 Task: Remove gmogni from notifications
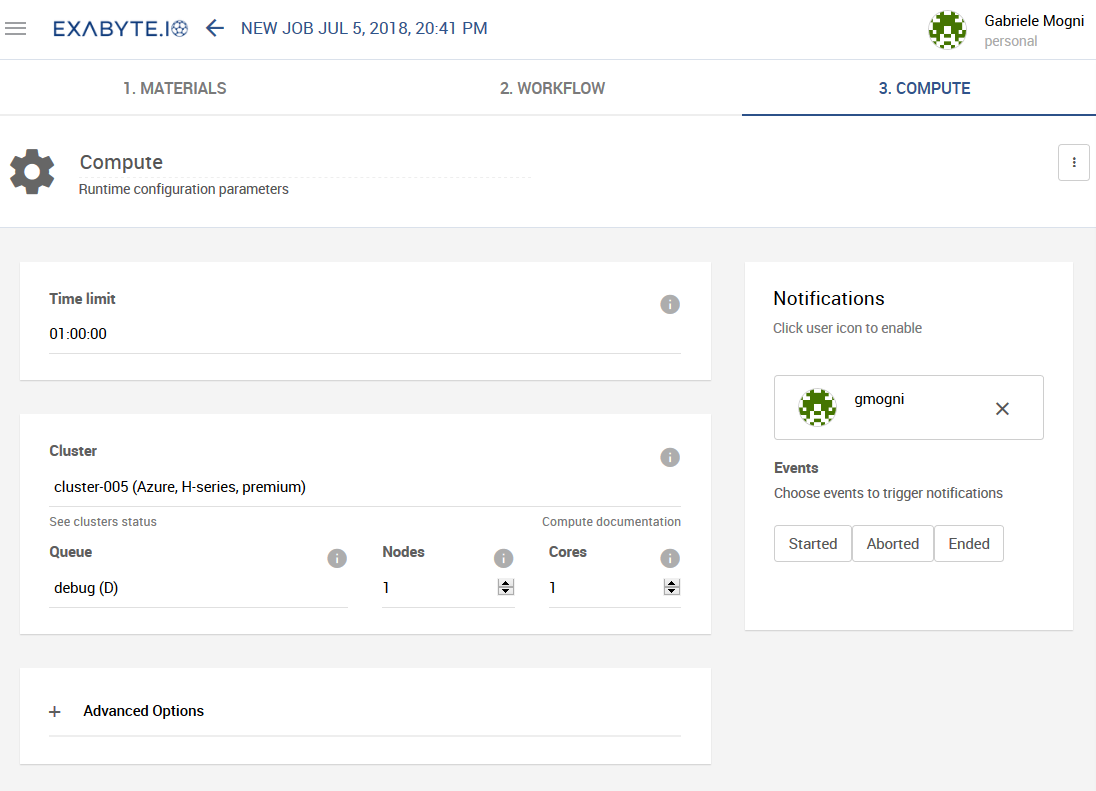click(x=1002, y=408)
